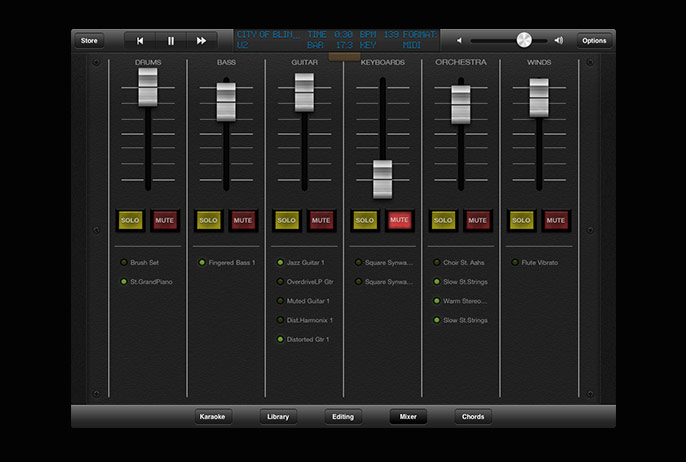Switch to the Editing tab

tap(343, 416)
